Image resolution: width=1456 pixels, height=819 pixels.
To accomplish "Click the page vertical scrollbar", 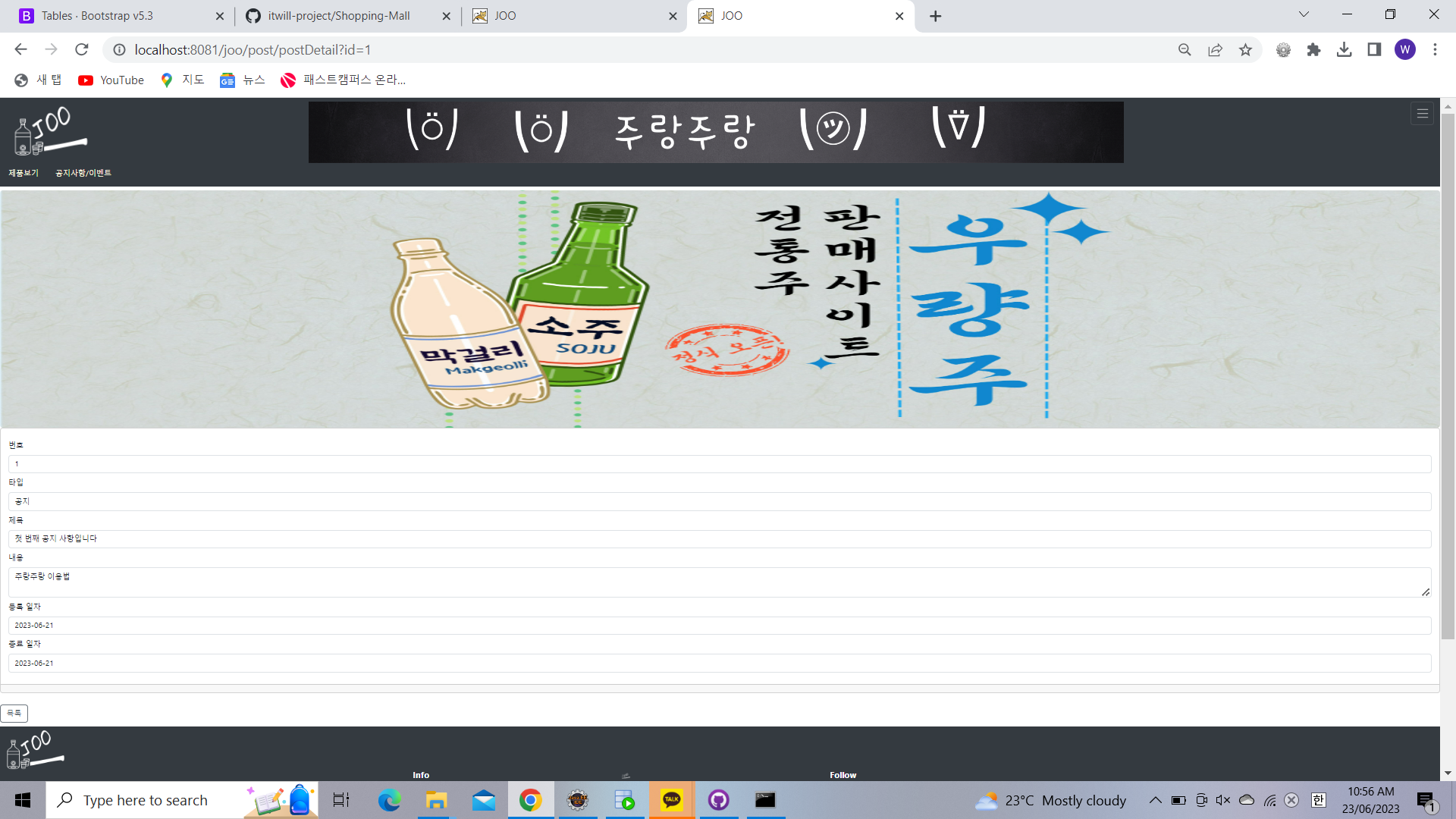I will [1448, 379].
